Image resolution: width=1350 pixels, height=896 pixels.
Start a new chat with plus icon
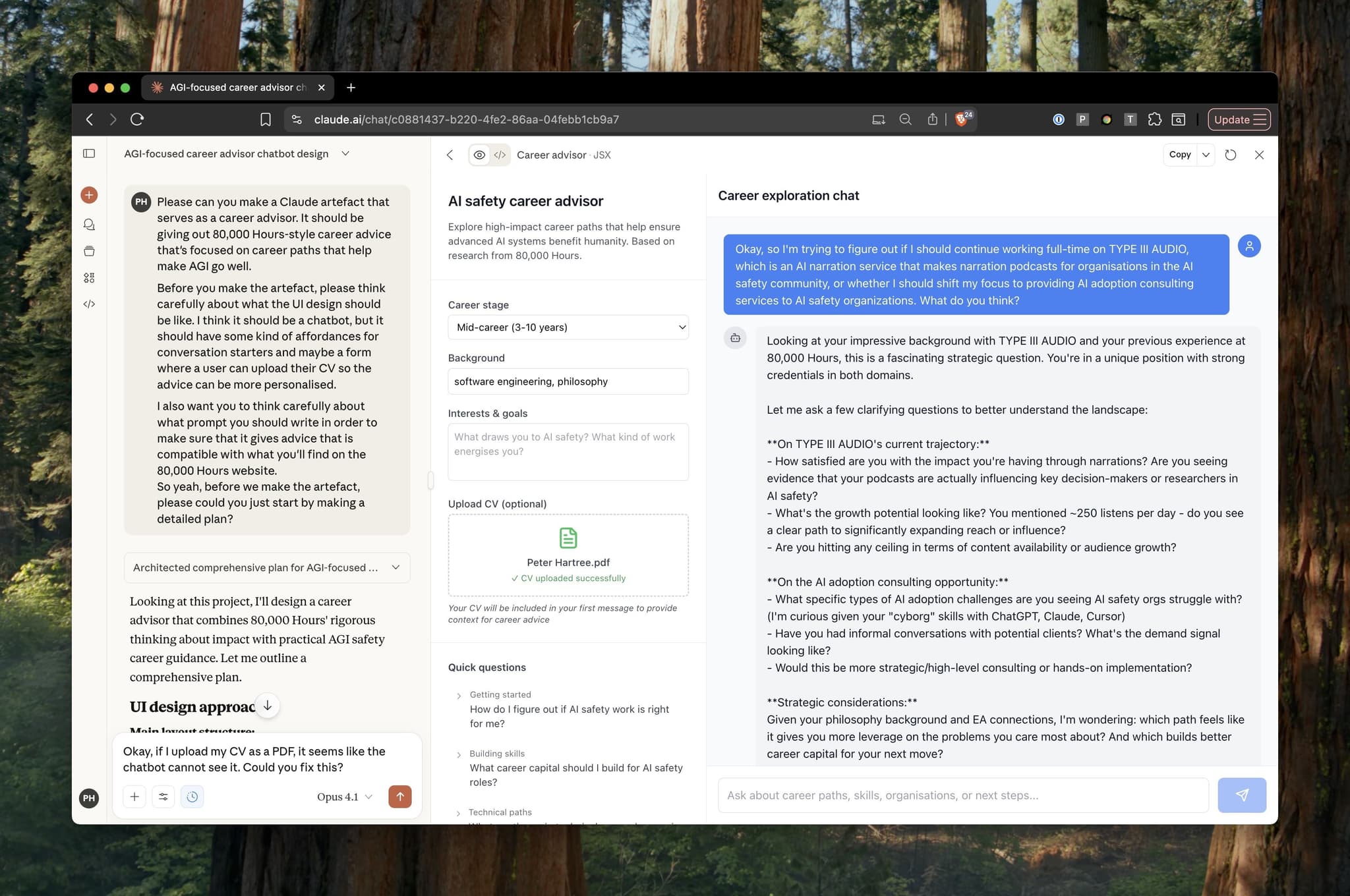point(89,195)
